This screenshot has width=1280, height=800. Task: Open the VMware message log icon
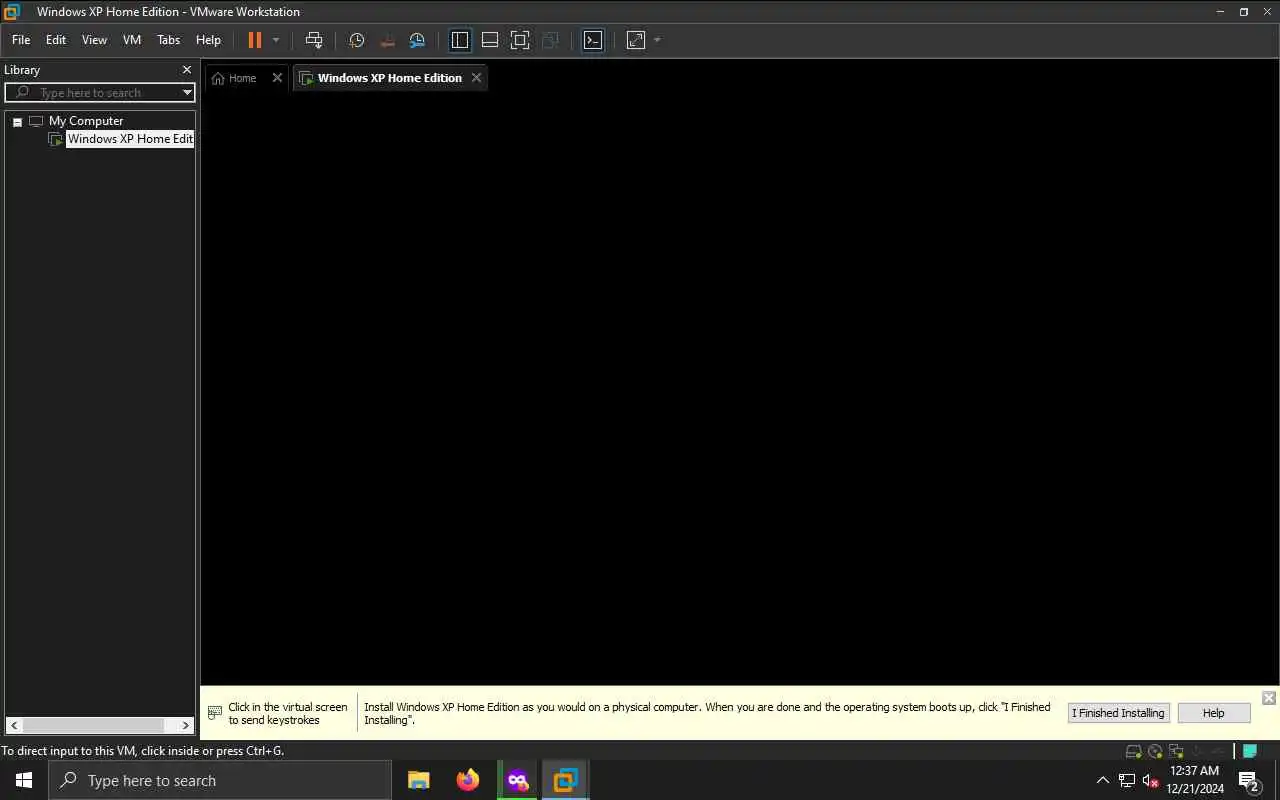coord(1250,751)
